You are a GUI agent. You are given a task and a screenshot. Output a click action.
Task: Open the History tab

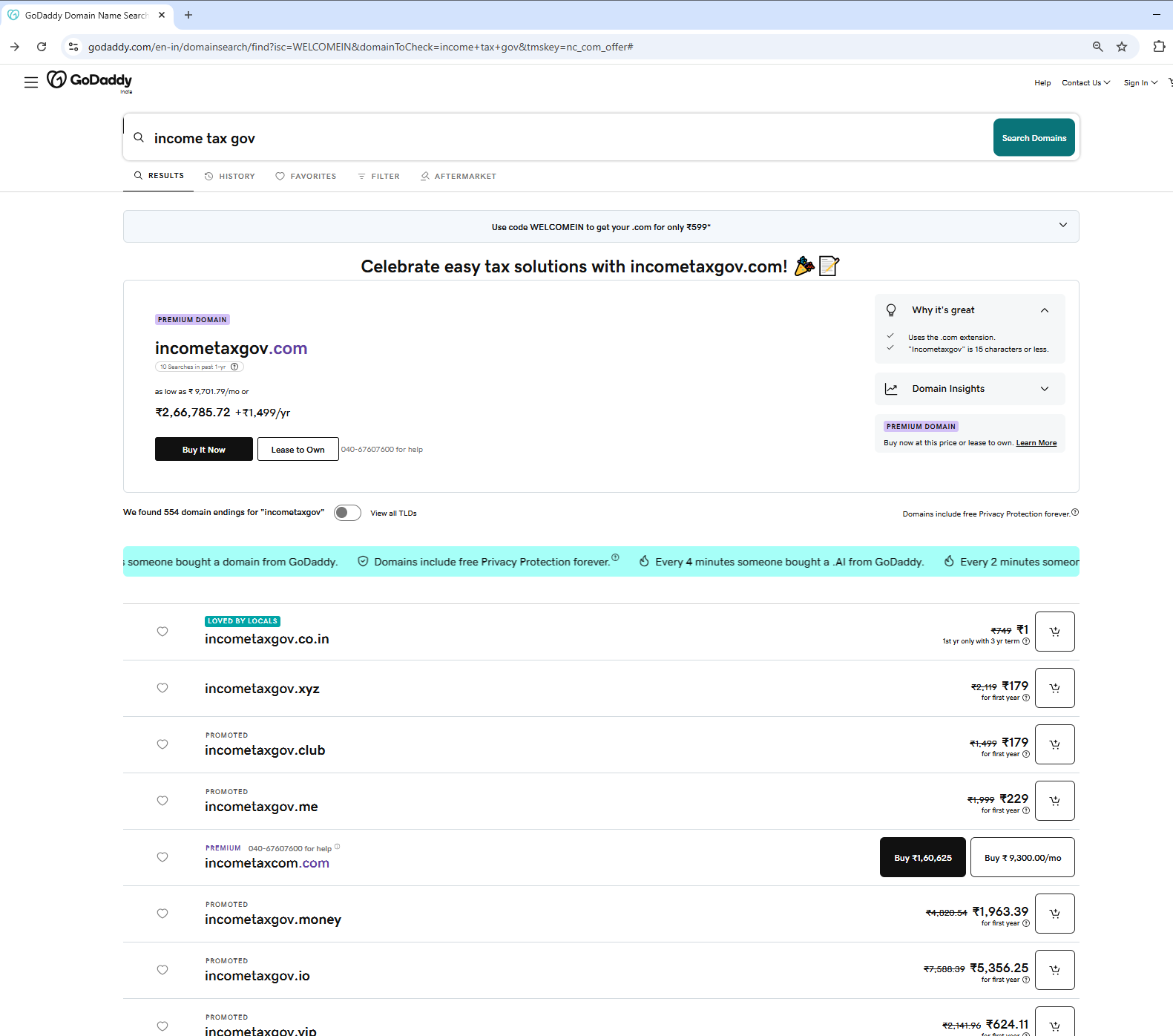coord(230,177)
